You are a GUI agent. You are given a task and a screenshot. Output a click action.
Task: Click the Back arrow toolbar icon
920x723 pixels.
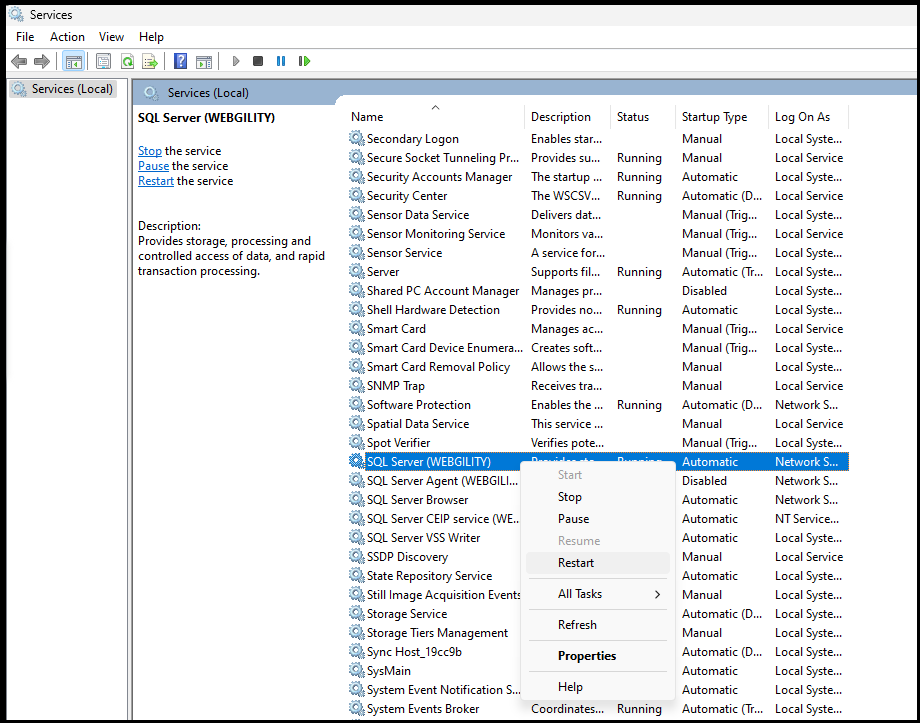[18, 61]
